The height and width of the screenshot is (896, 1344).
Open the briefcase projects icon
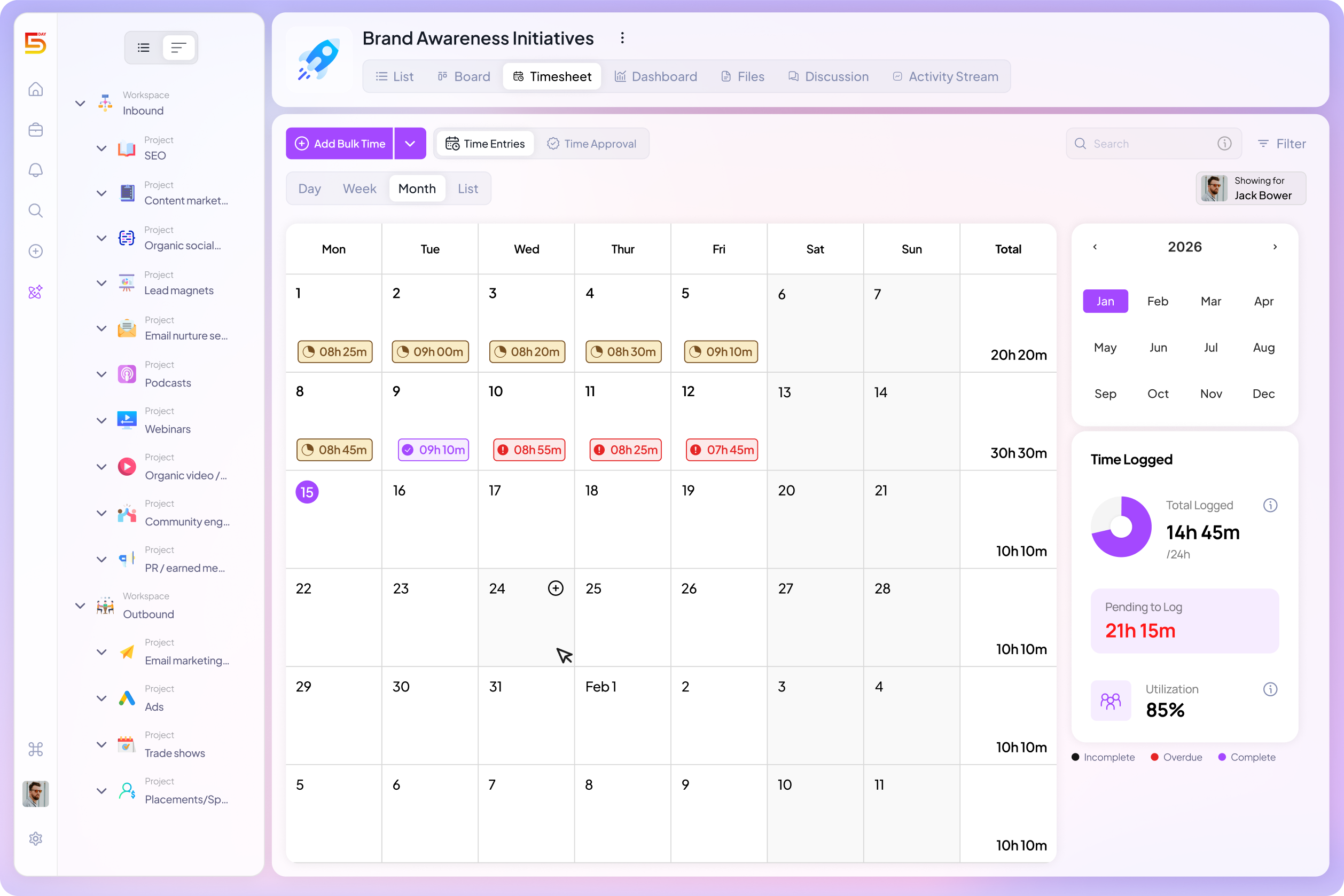coord(35,130)
